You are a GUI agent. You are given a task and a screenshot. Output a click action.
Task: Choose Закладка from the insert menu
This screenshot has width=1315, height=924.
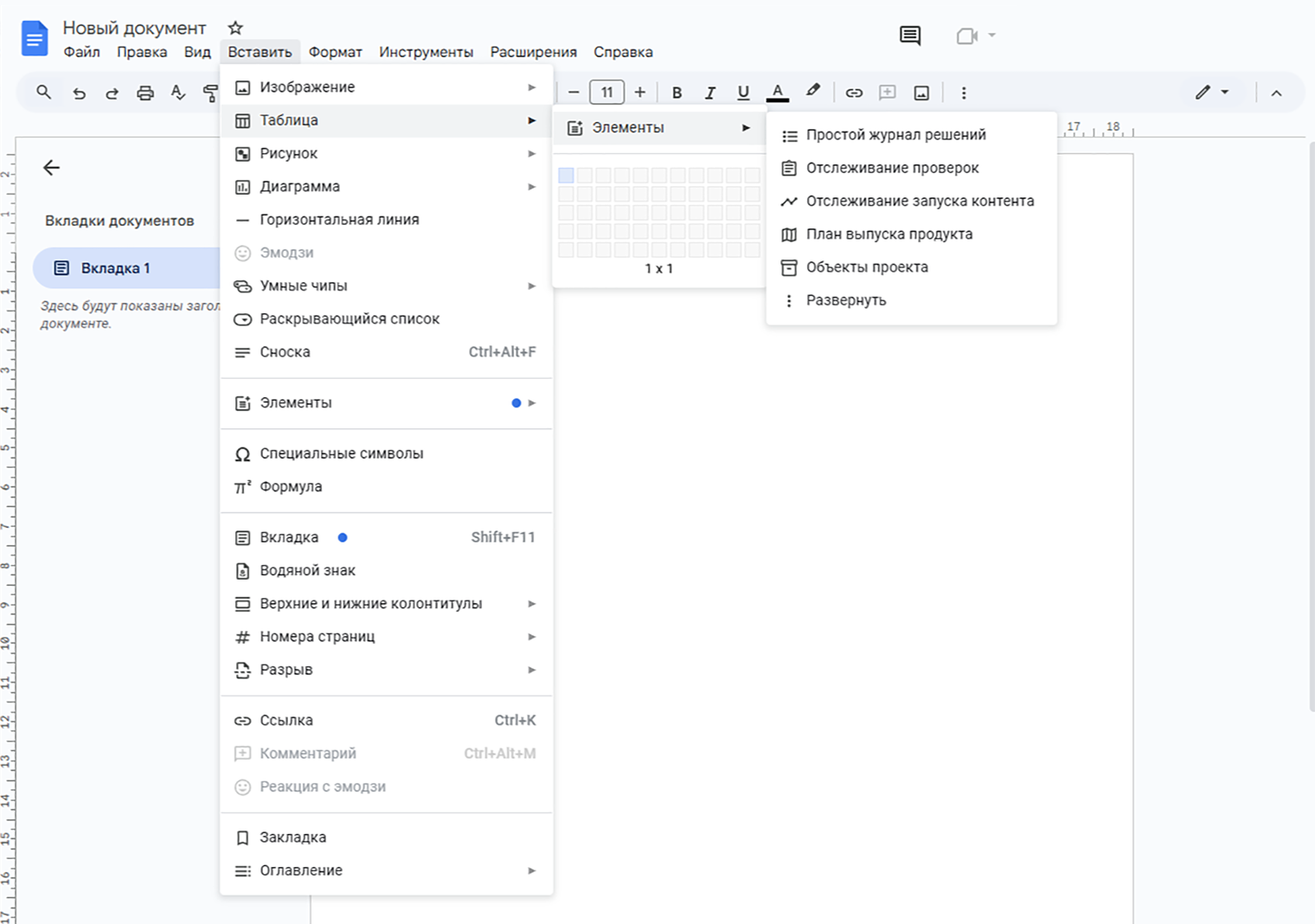[386, 837]
